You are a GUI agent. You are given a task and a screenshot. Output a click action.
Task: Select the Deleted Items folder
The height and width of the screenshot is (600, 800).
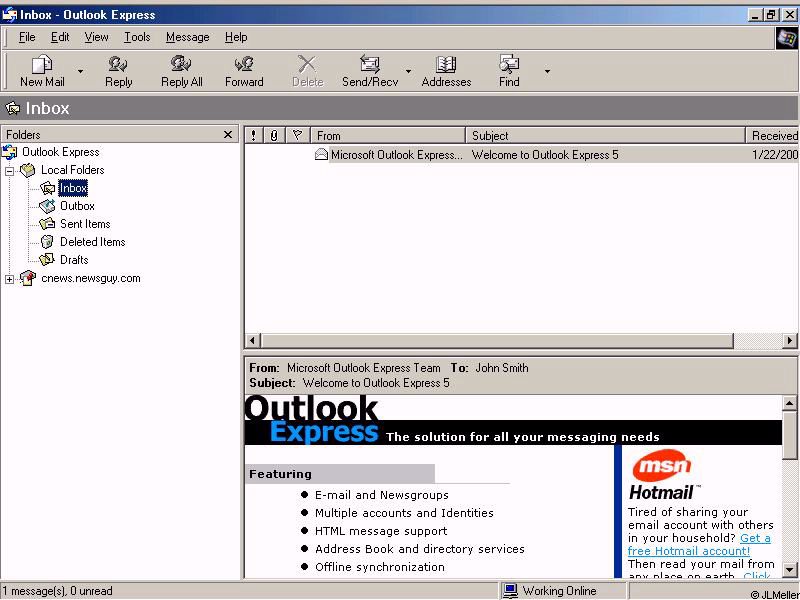[x=92, y=242]
